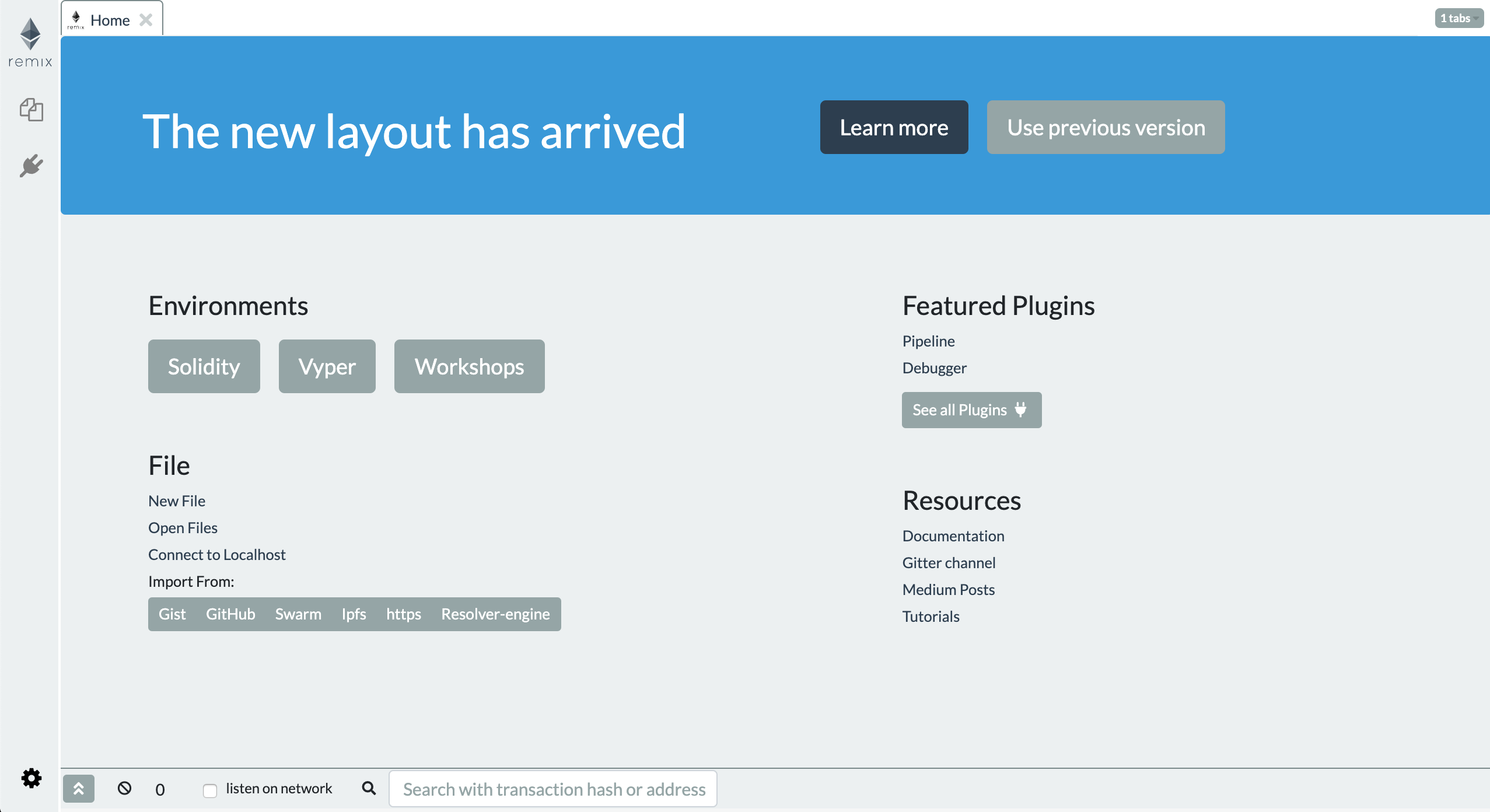
Task: Click the Remix logo icon
Action: [30, 43]
